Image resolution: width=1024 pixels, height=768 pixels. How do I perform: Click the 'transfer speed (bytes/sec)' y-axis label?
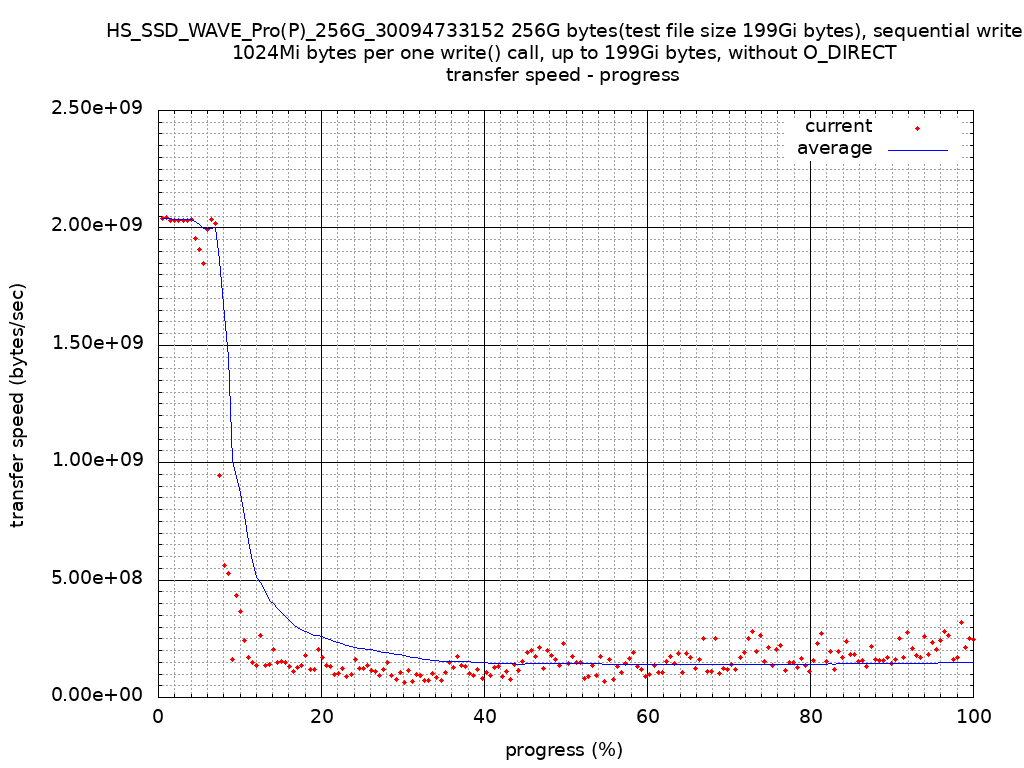(18, 405)
